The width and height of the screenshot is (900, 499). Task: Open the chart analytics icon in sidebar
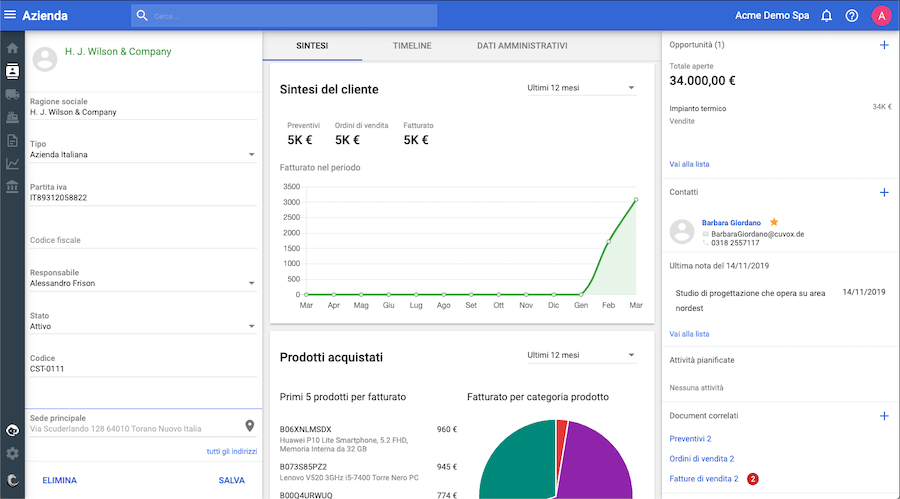pos(12,164)
